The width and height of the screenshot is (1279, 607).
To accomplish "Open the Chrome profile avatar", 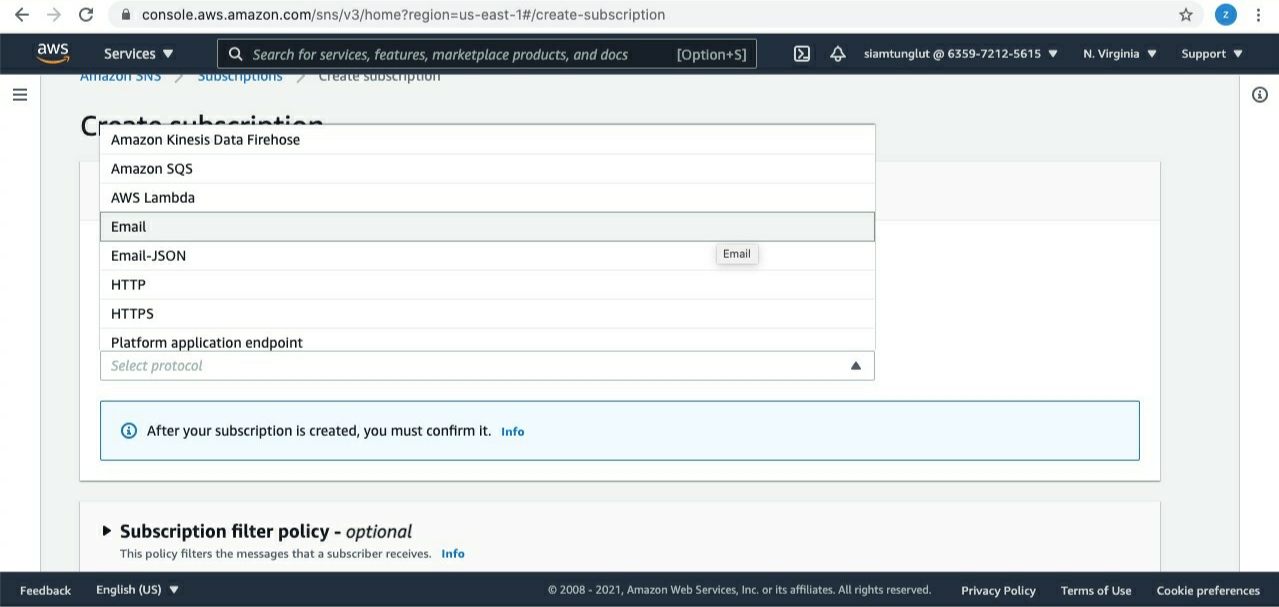I will [1226, 15].
